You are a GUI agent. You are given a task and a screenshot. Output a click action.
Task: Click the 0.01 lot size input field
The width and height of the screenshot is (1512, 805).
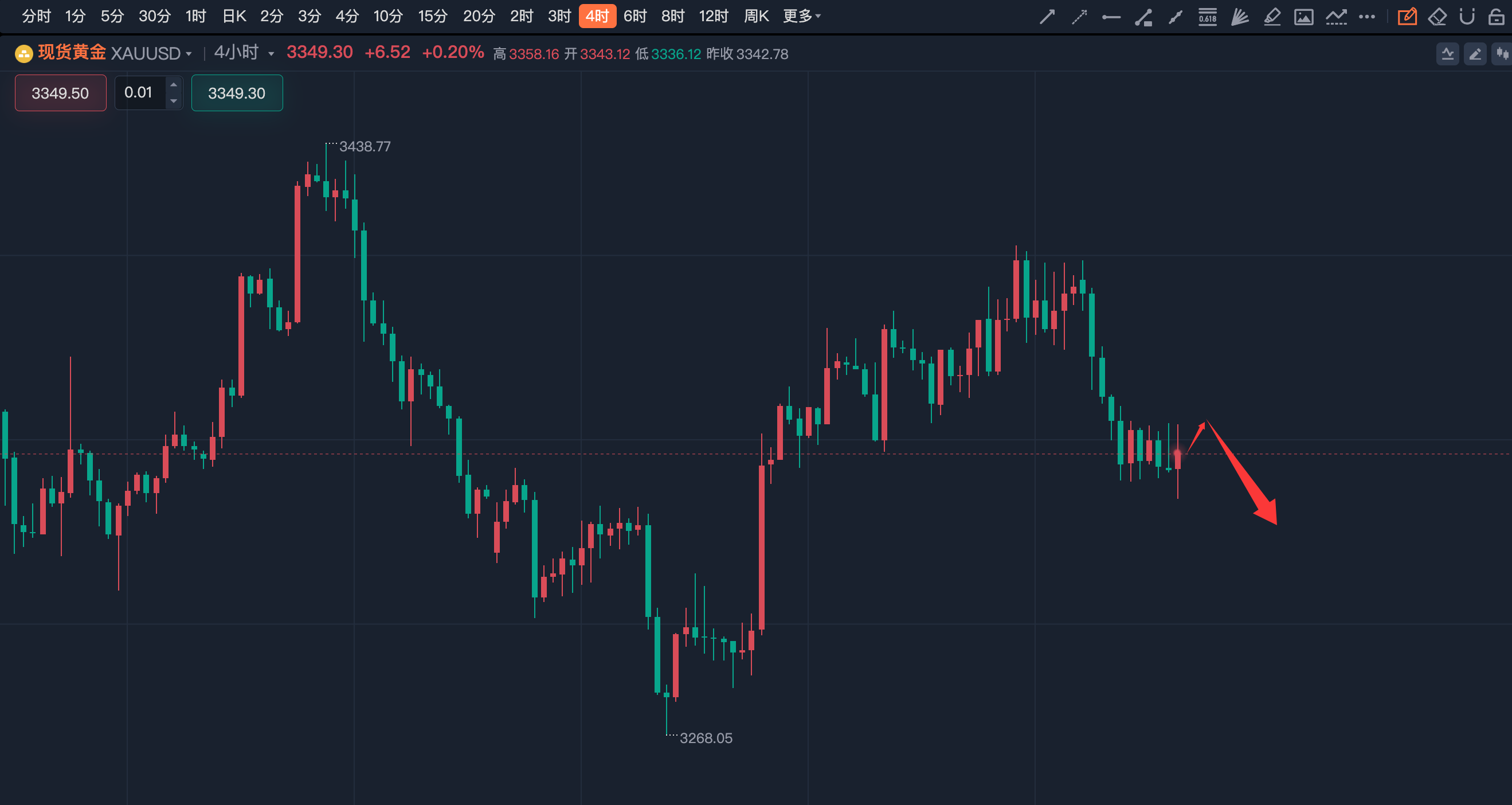click(x=140, y=93)
